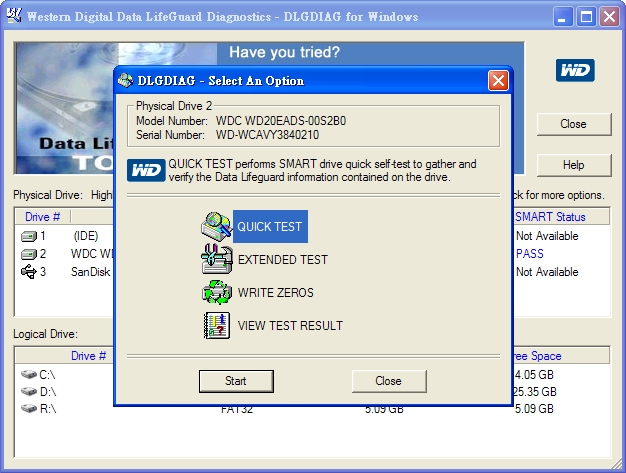The width and height of the screenshot is (626, 473).
Task: Select physical drive 1 disk icon
Action: tap(29, 236)
